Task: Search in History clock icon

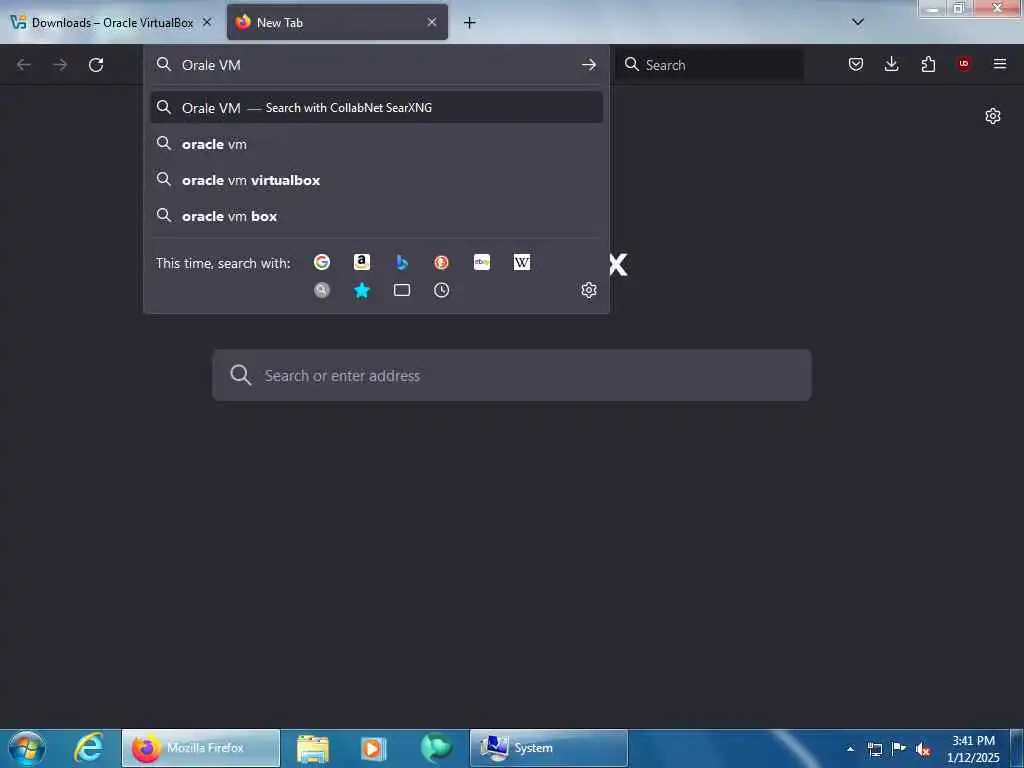Action: [x=441, y=290]
